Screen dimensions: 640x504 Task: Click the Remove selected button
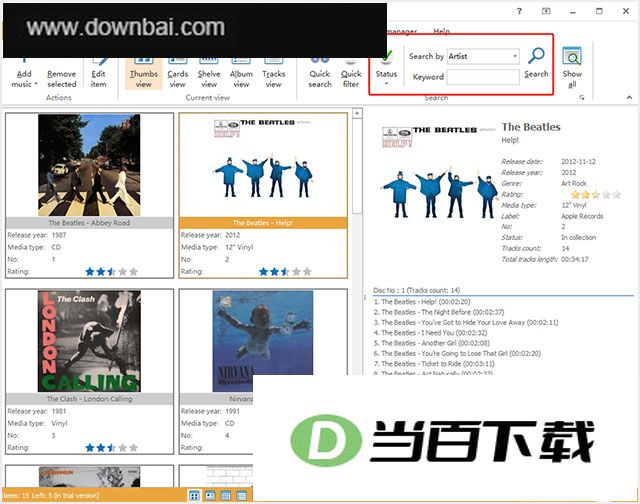pos(62,73)
